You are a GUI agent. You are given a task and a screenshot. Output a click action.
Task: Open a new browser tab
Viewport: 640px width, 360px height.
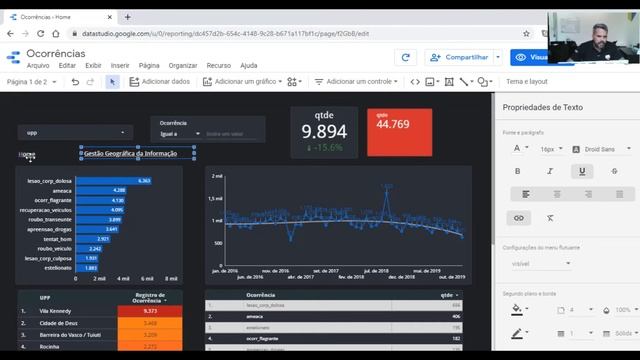128,17
